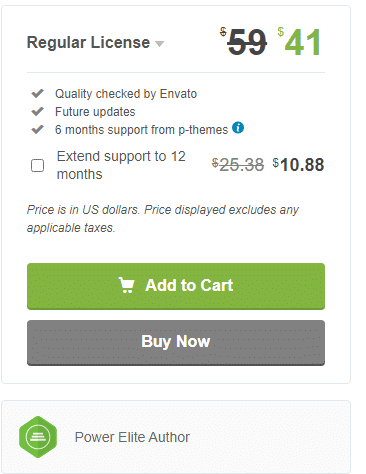The height and width of the screenshot is (474, 366).
Task: Click the Quality checked by Envato text
Action: (126, 94)
